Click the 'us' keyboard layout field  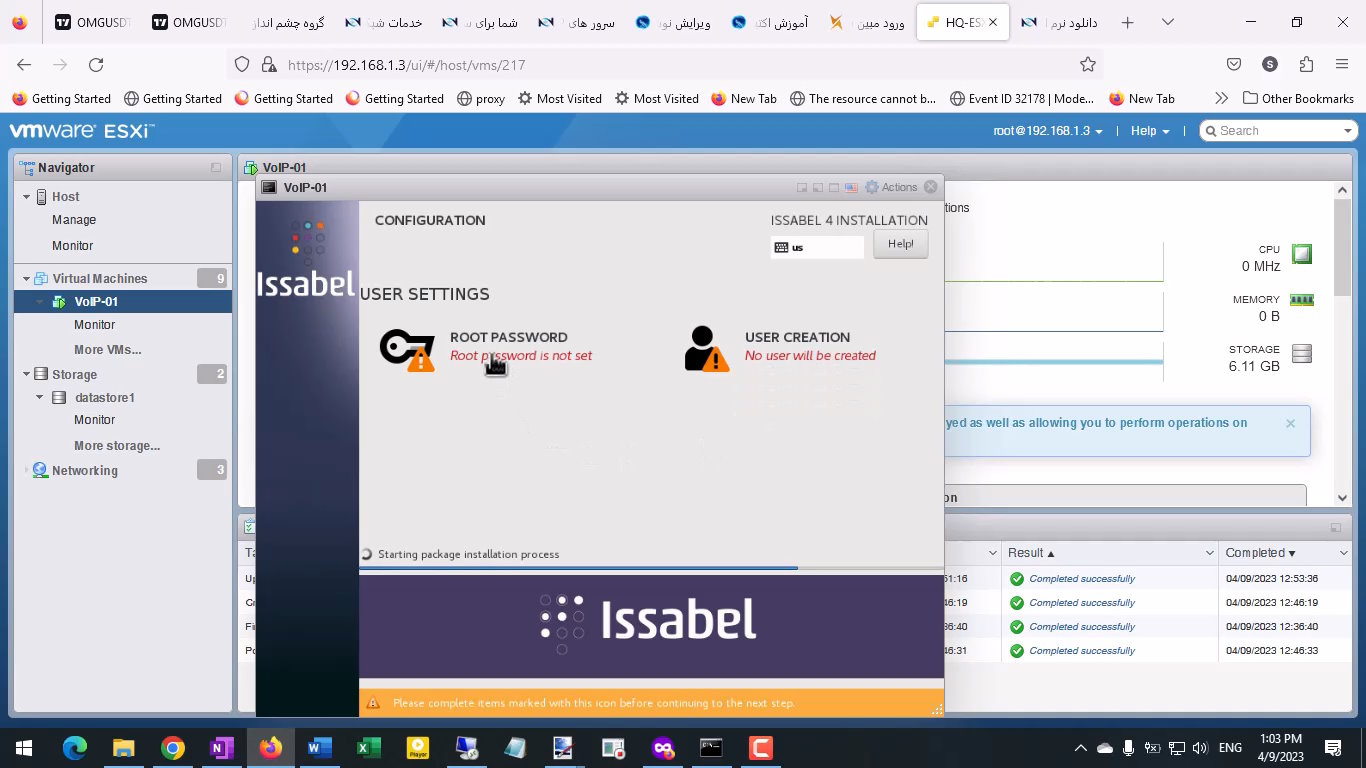tap(817, 247)
